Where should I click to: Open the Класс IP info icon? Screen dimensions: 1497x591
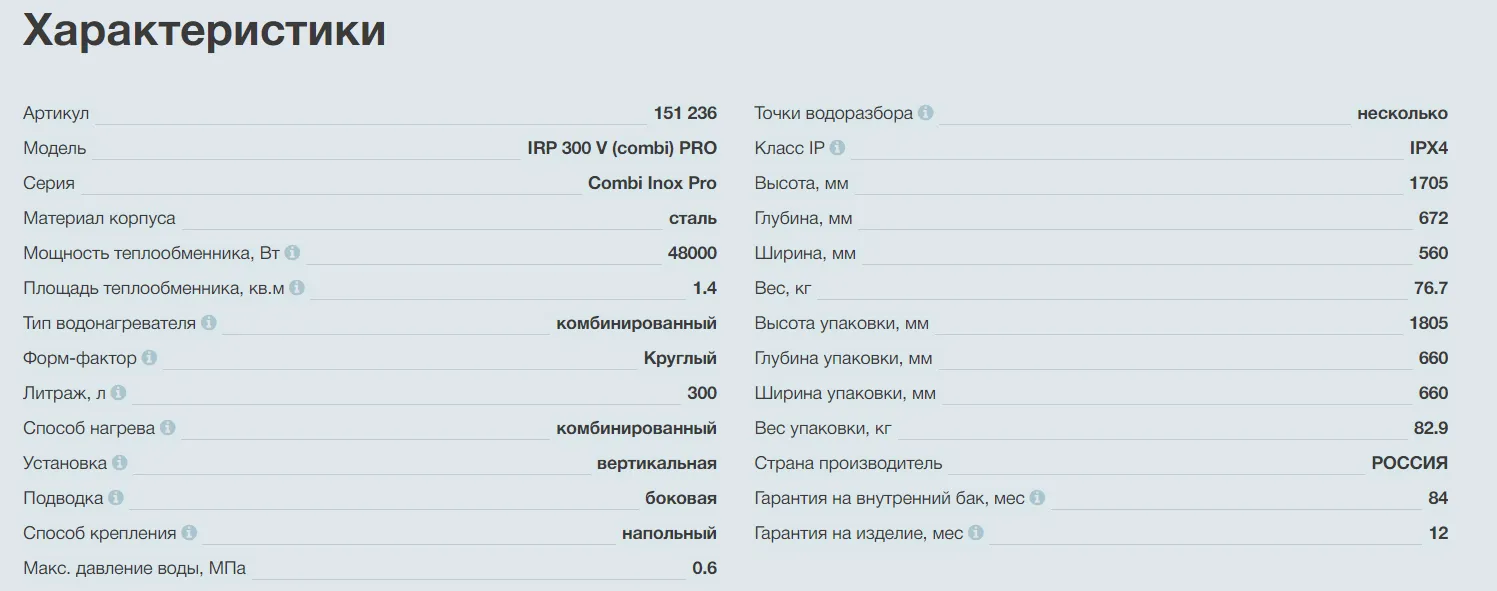coord(837,148)
